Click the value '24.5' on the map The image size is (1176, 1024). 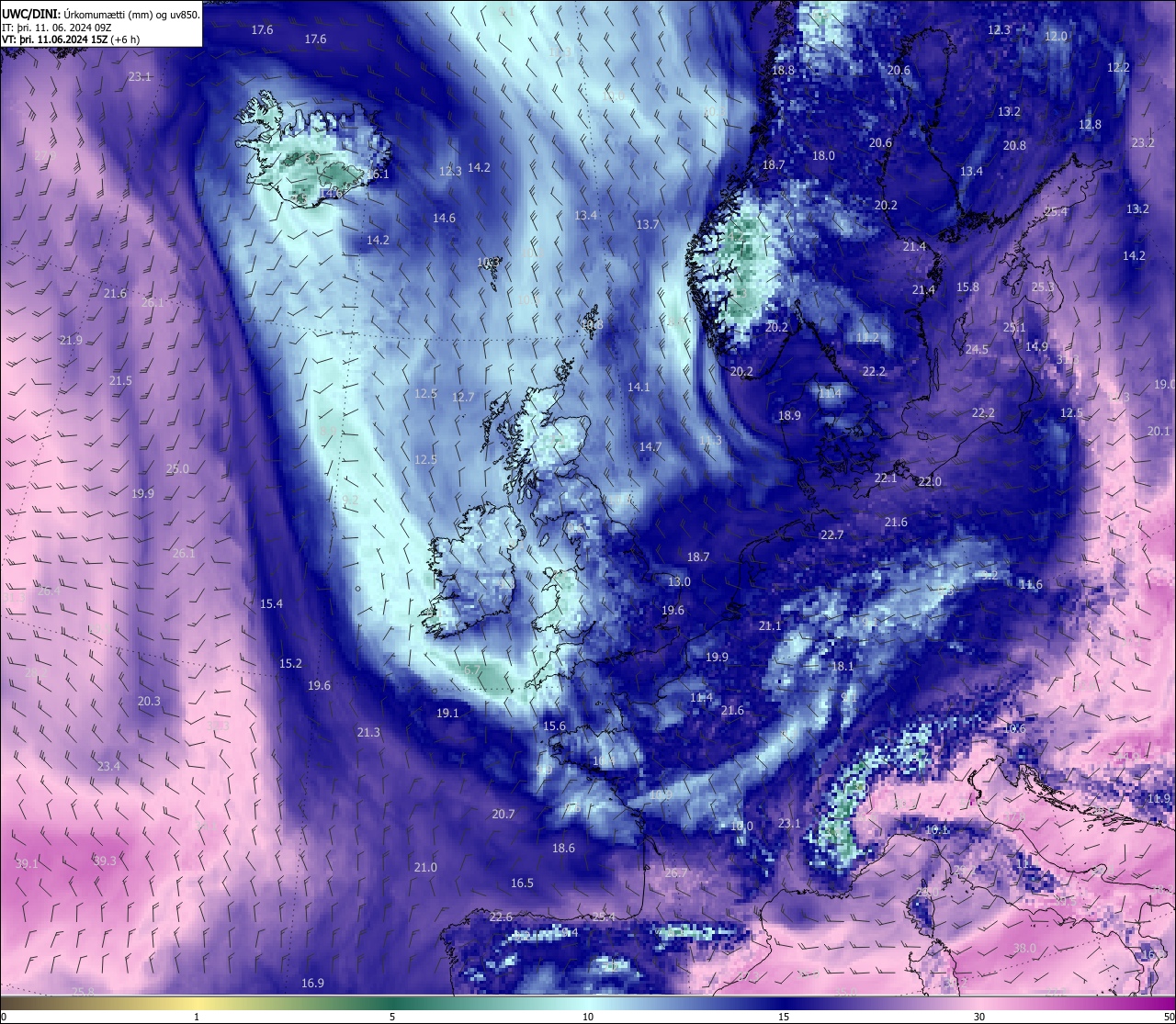(977, 350)
